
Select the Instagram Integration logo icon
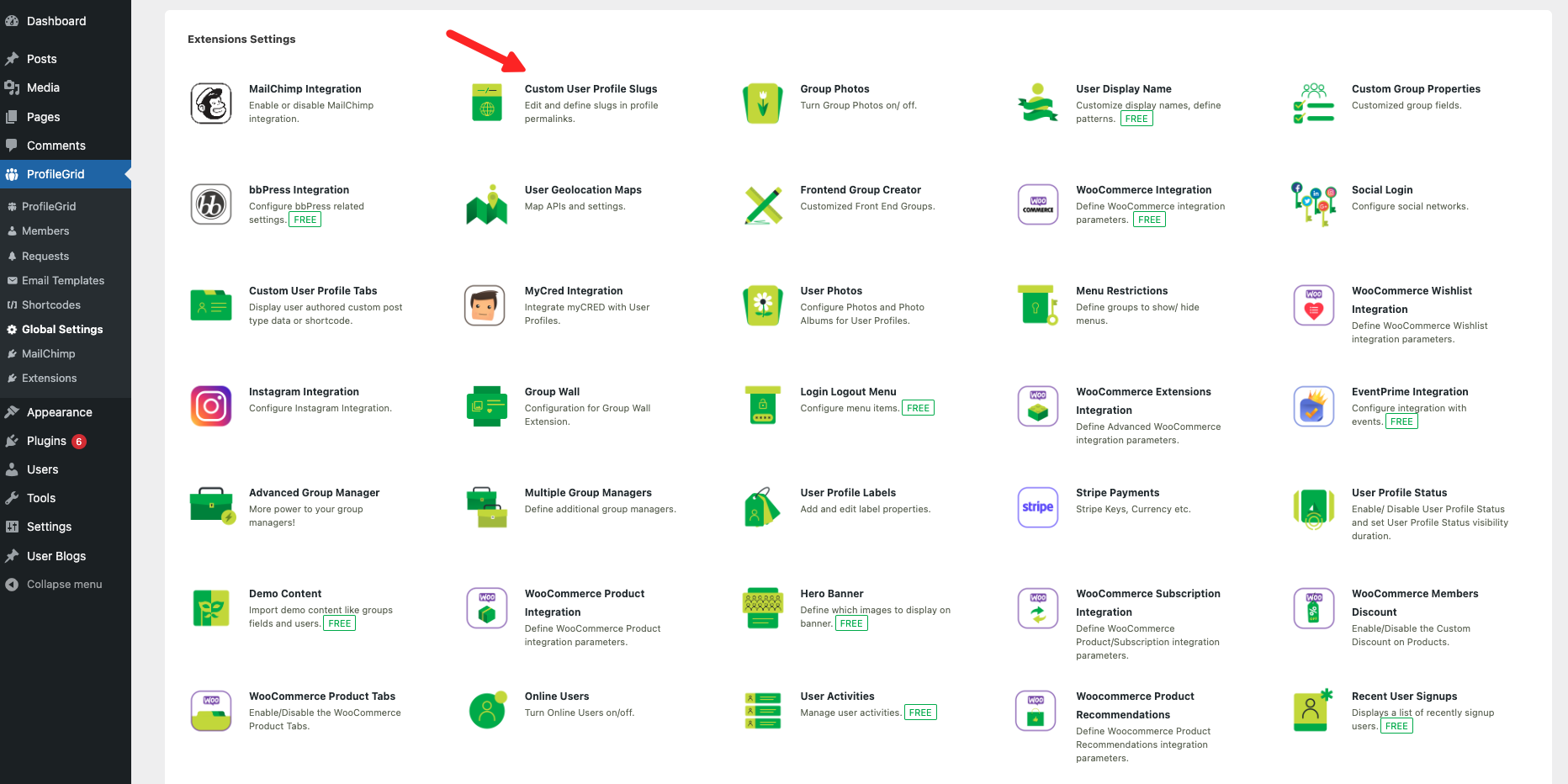click(x=211, y=406)
